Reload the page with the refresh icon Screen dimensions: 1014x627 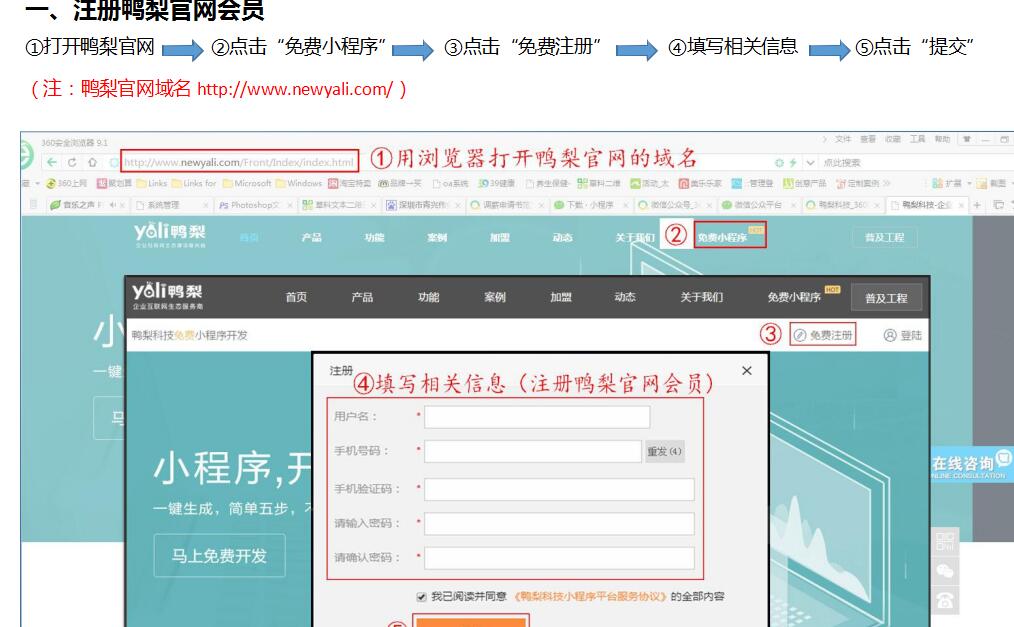(x=71, y=162)
